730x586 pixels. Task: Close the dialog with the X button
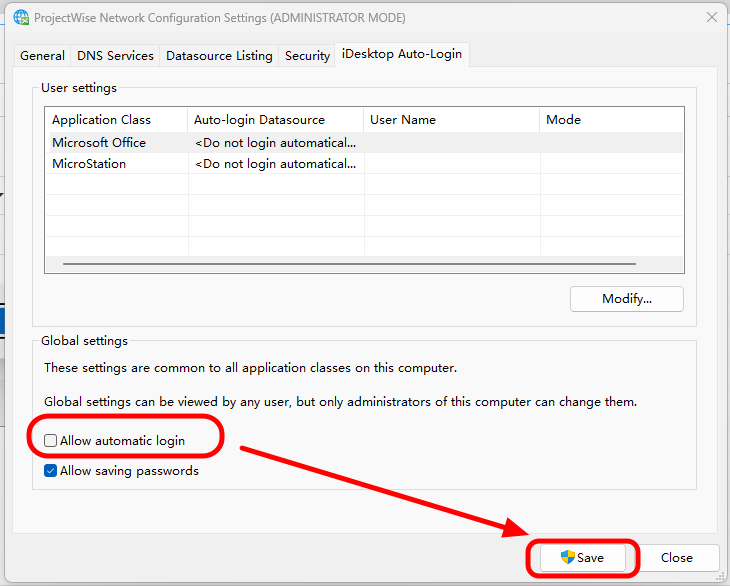pos(711,18)
